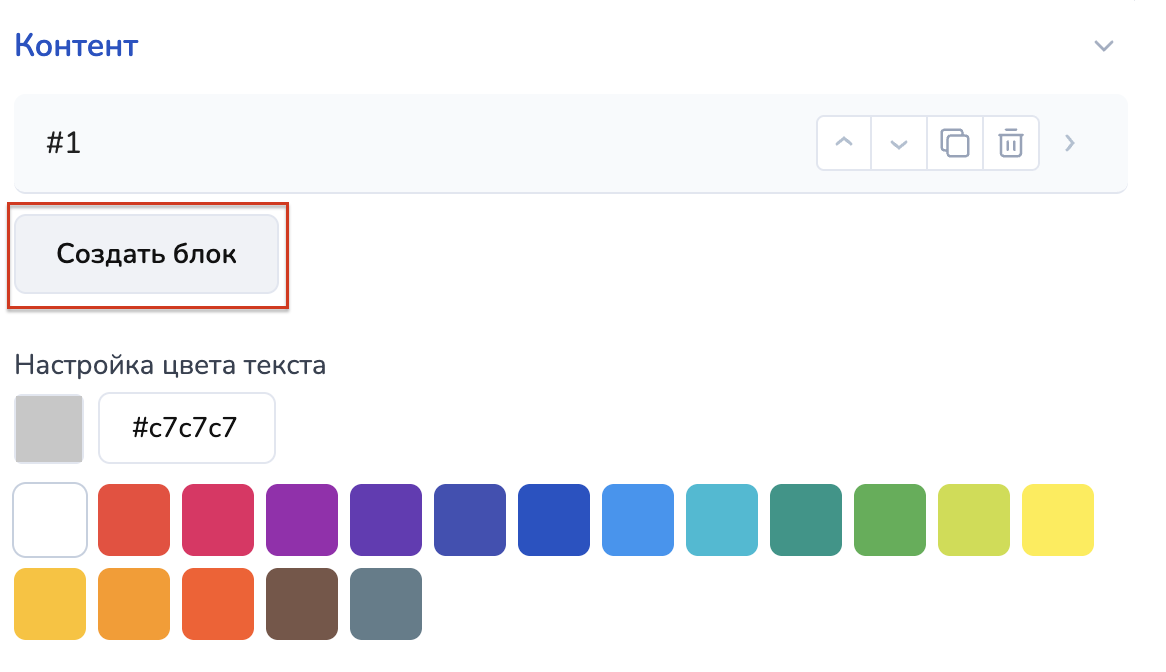Choose the blue-gray color swatch
The width and height of the screenshot is (1166, 672).
tap(386, 604)
